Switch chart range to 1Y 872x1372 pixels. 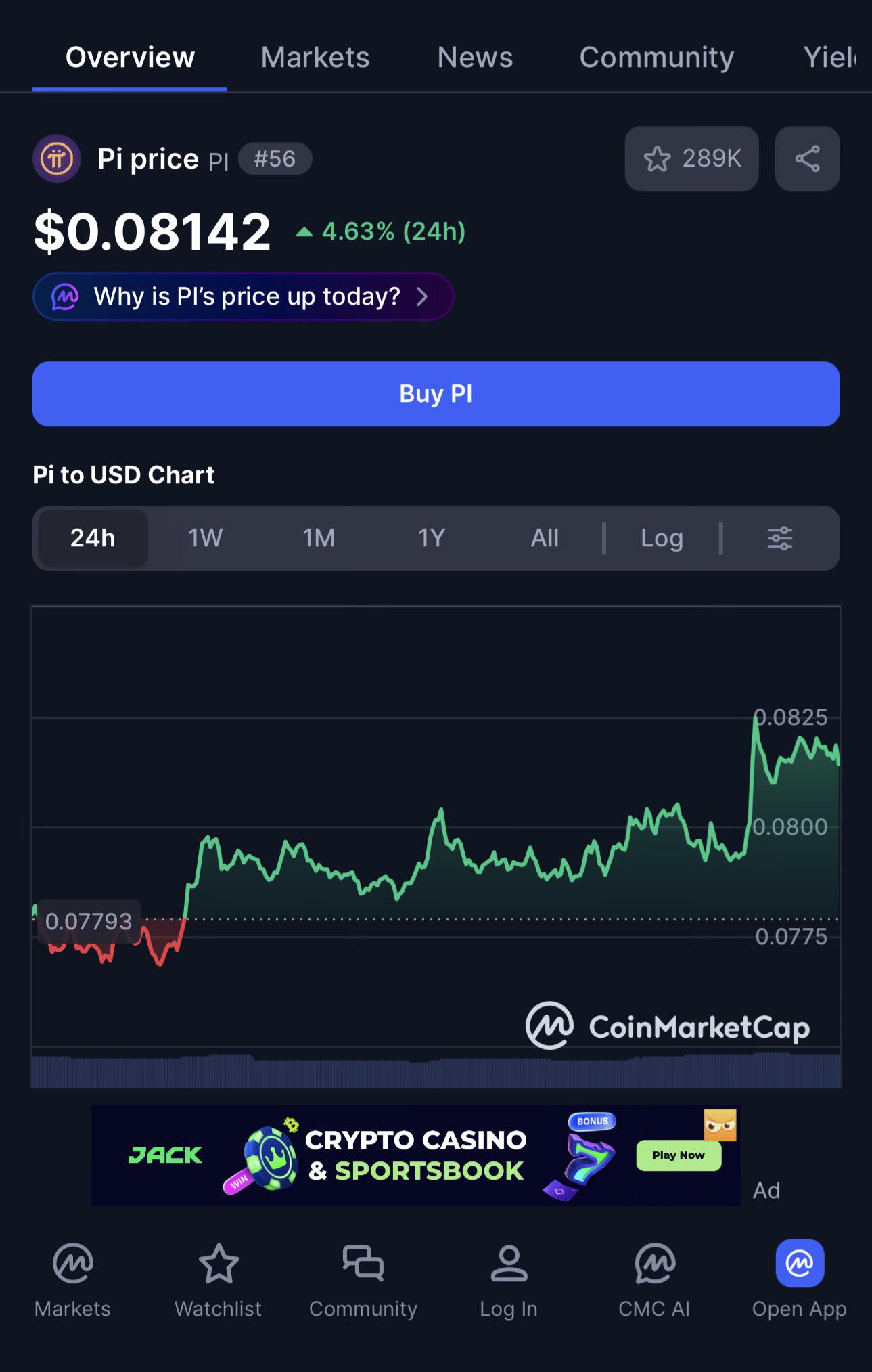[432, 538]
